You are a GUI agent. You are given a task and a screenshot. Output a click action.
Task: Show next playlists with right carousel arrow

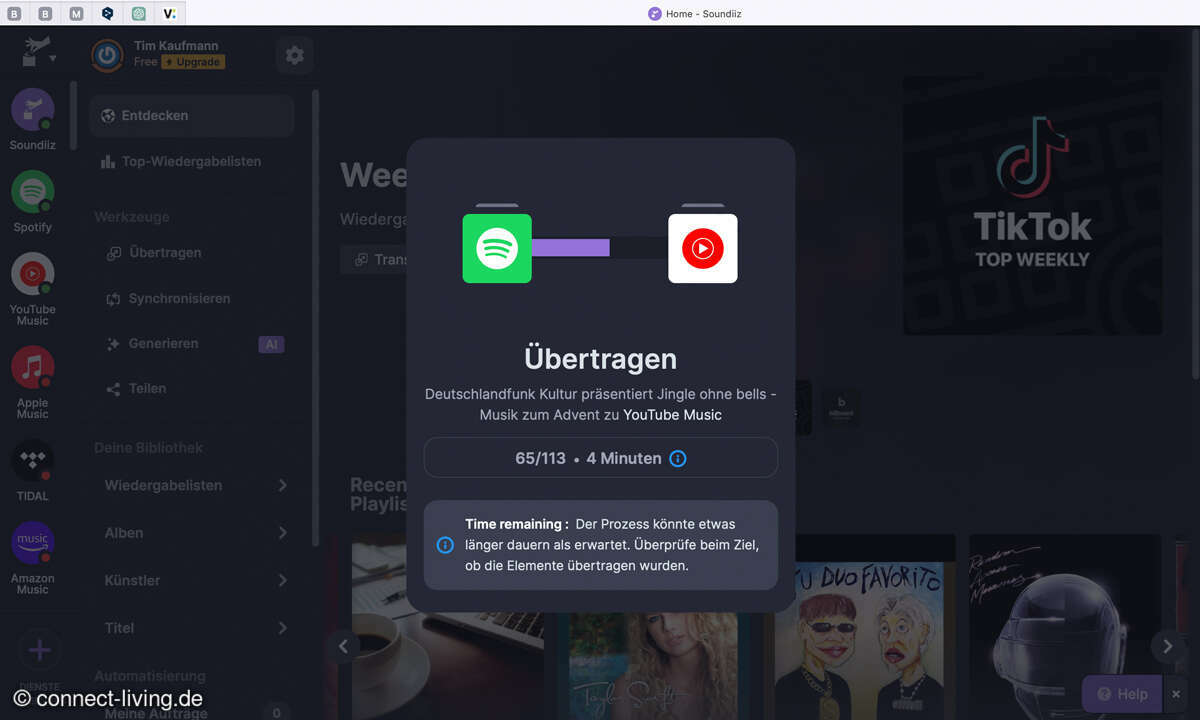1167,646
